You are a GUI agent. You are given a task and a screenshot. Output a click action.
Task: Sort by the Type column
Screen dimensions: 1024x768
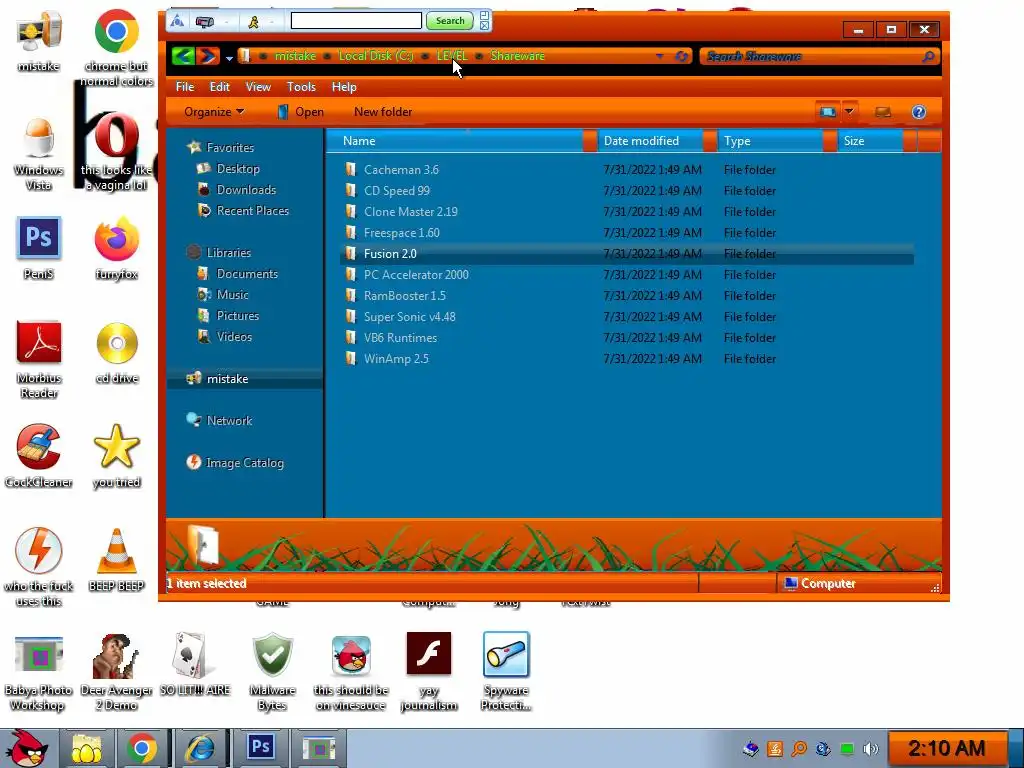coord(776,141)
